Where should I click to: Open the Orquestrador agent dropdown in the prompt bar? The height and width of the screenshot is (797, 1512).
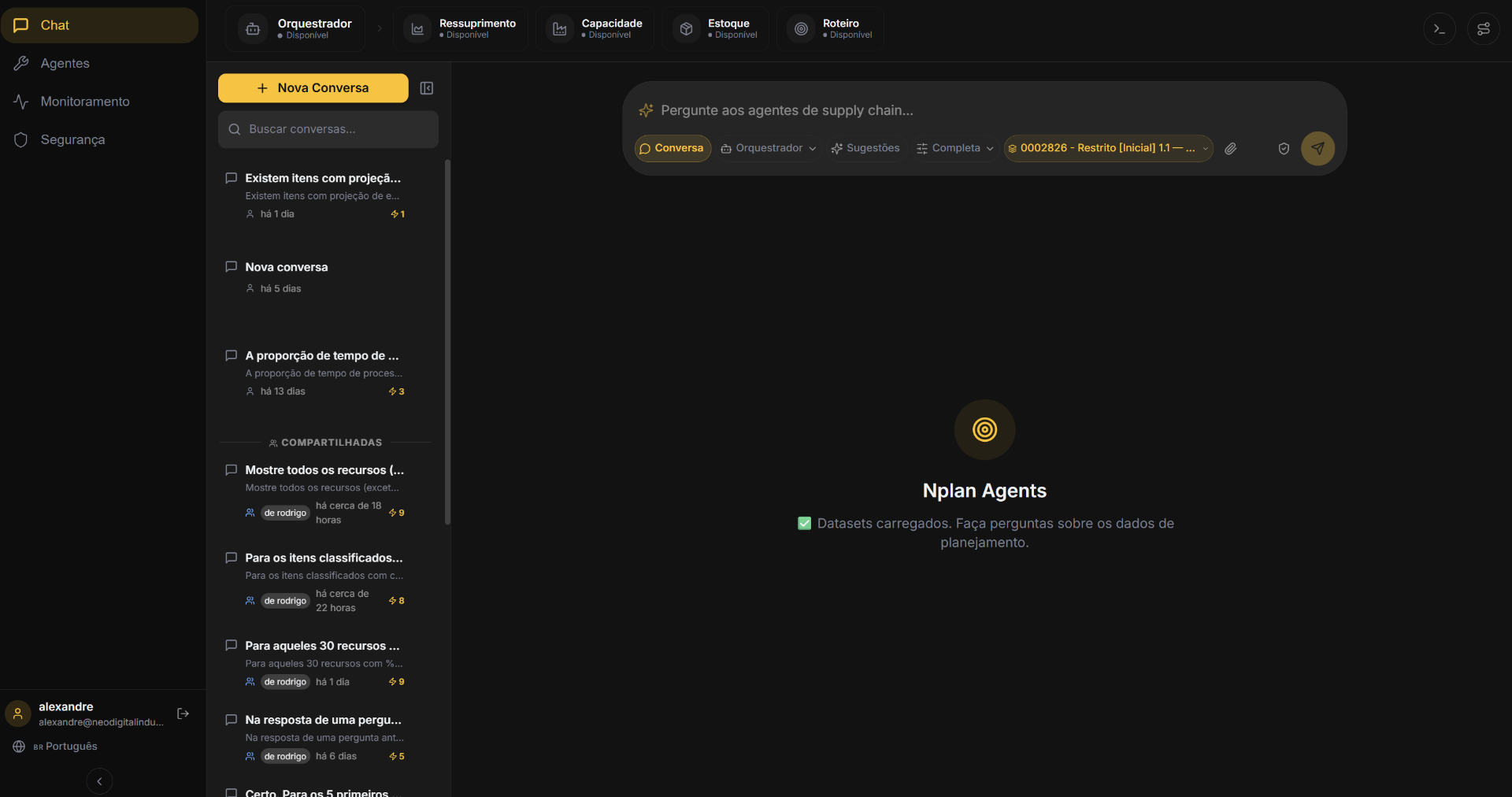(769, 148)
